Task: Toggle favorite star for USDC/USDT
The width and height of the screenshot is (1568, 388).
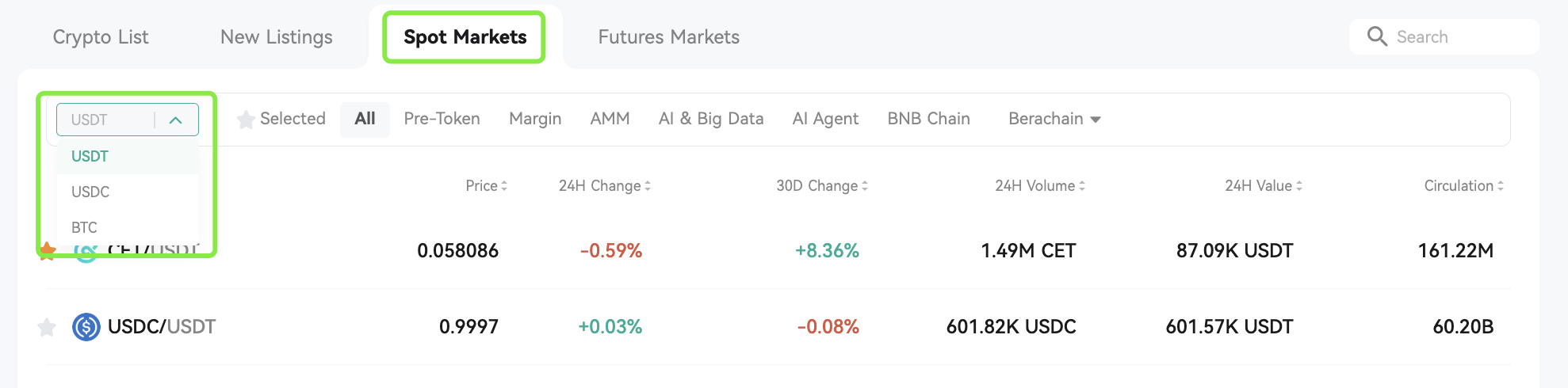Action: click(x=47, y=326)
